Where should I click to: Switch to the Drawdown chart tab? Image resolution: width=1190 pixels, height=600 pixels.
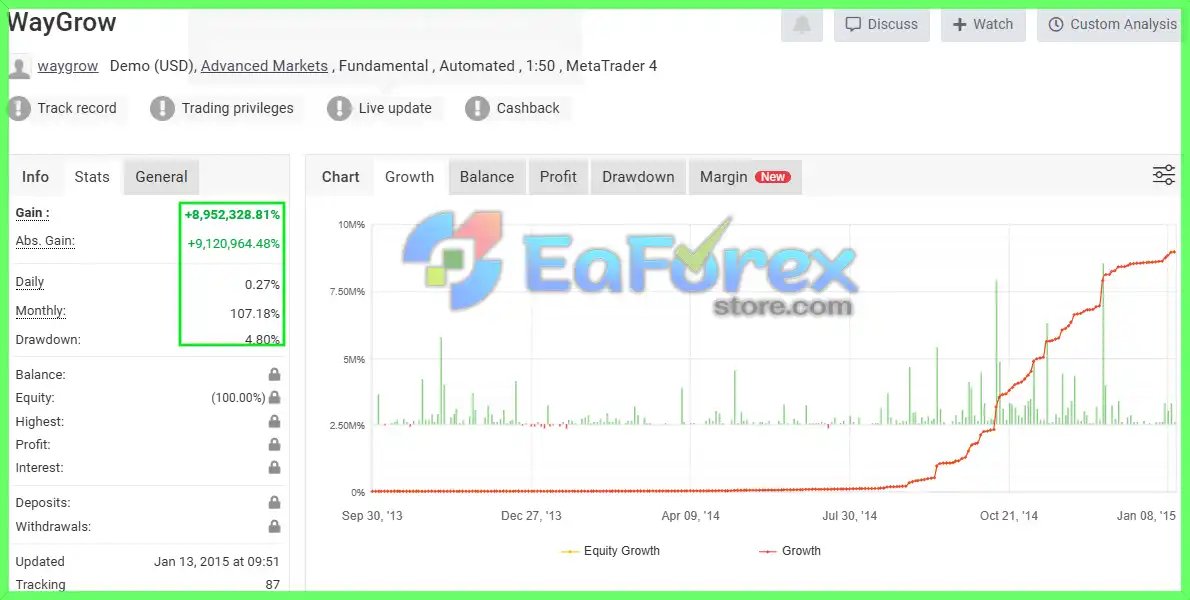(x=638, y=177)
